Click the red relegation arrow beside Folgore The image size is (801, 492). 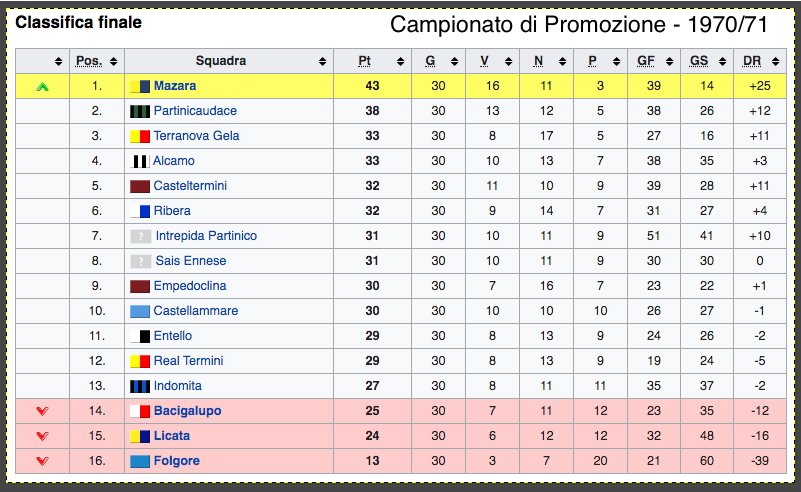tap(42, 461)
